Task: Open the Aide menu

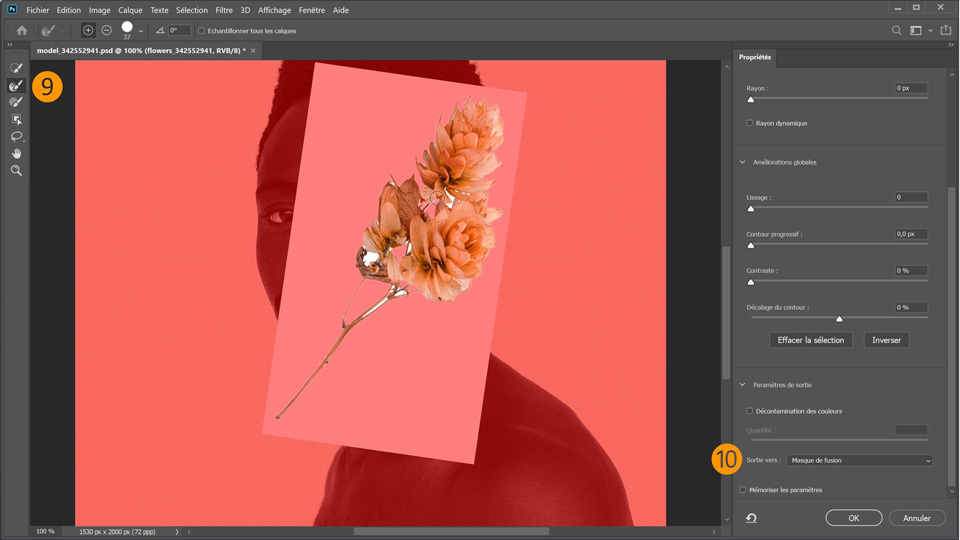Action: 340,10
